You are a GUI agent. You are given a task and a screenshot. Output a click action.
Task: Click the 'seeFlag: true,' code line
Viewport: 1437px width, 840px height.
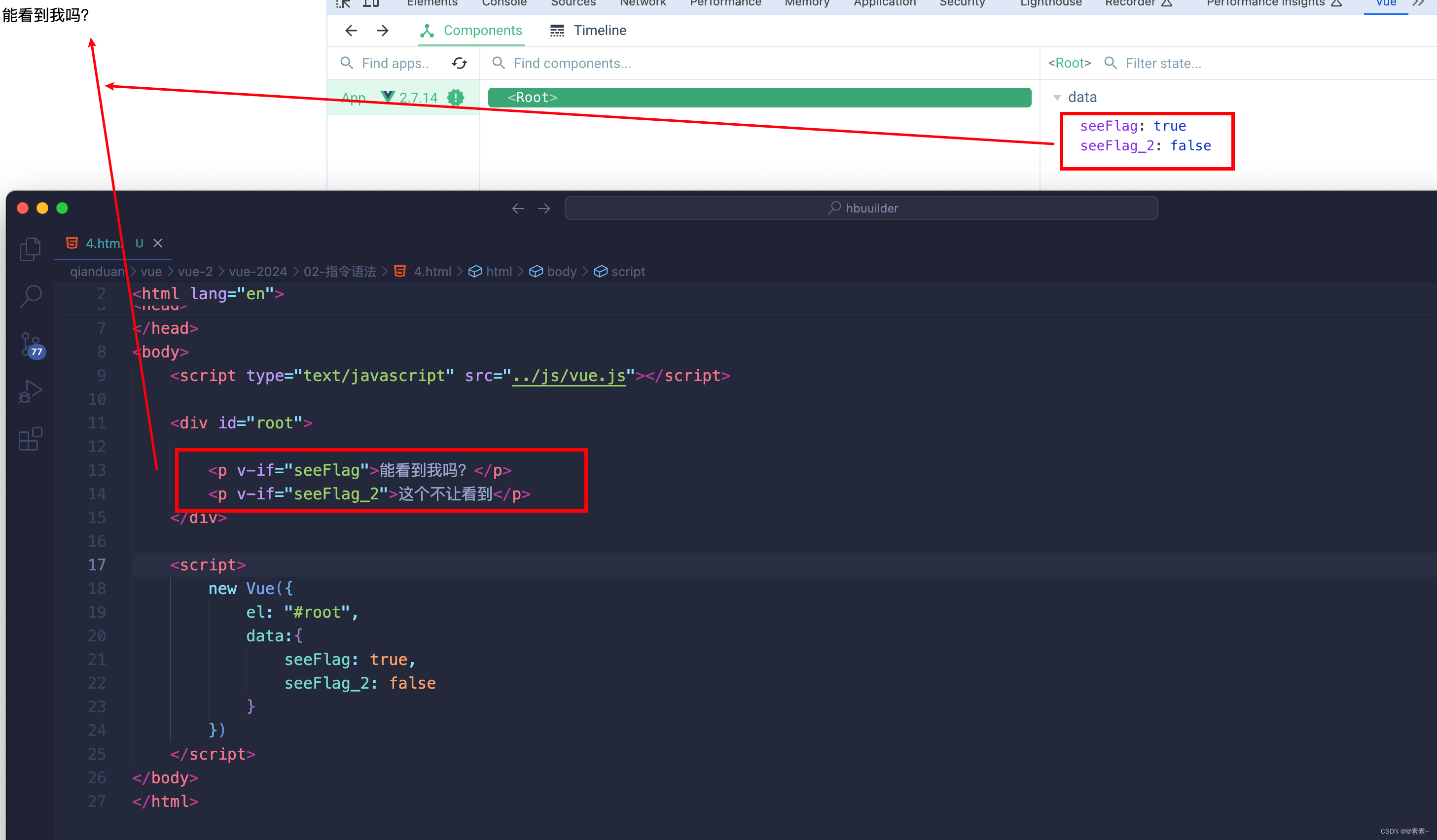click(x=350, y=660)
